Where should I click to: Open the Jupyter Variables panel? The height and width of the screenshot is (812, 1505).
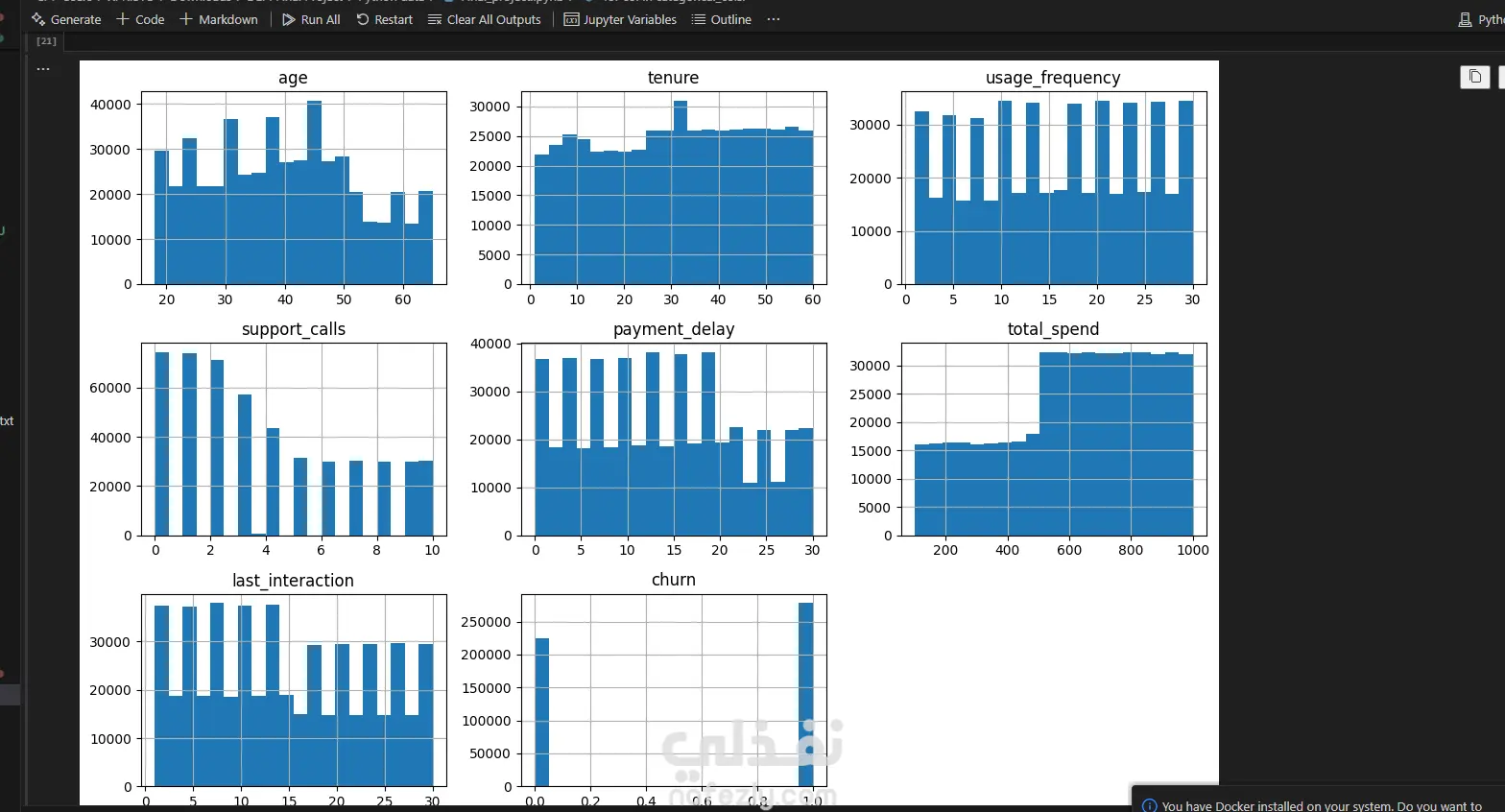tap(620, 19)
